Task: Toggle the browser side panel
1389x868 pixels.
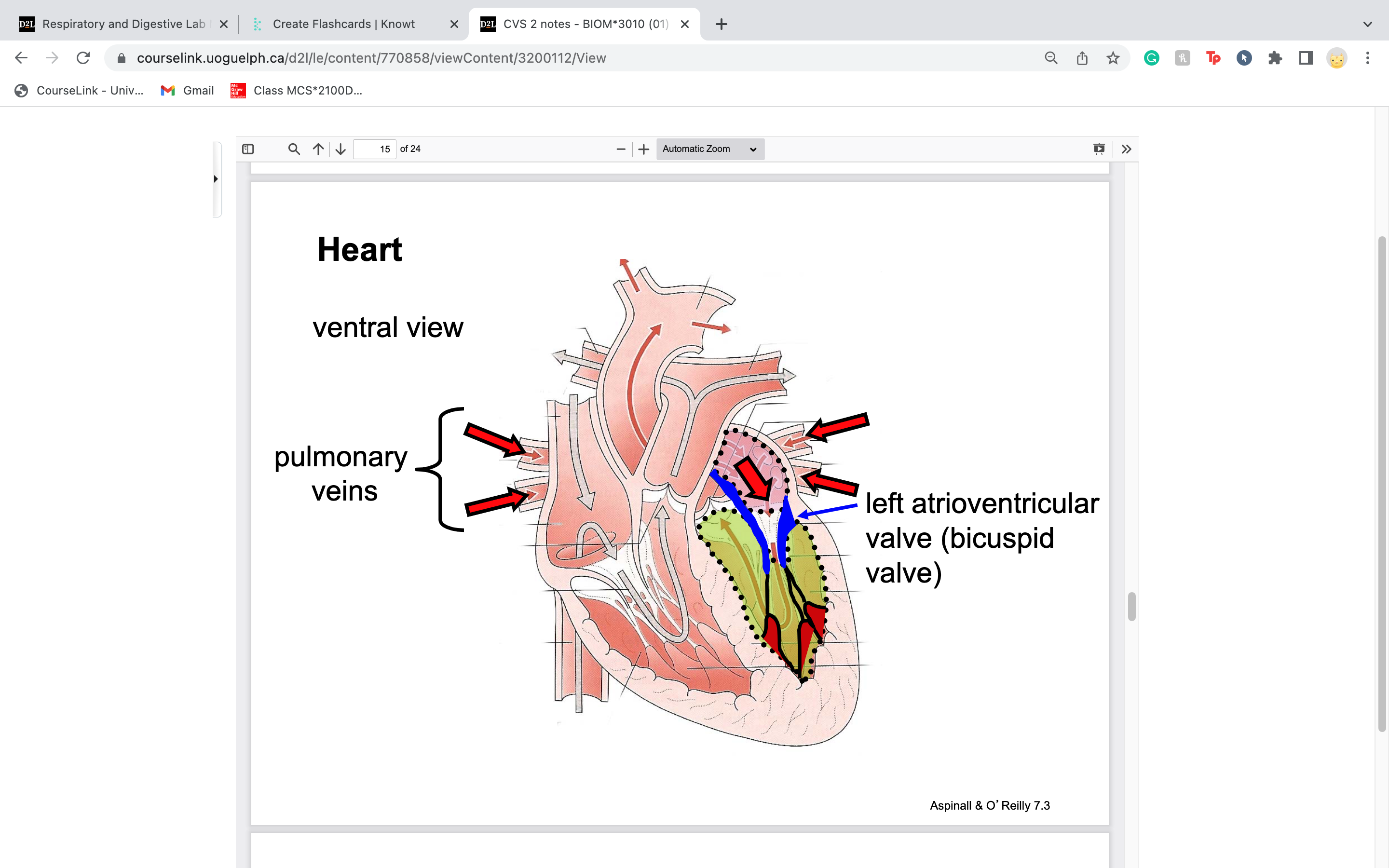Action: 1306,58
